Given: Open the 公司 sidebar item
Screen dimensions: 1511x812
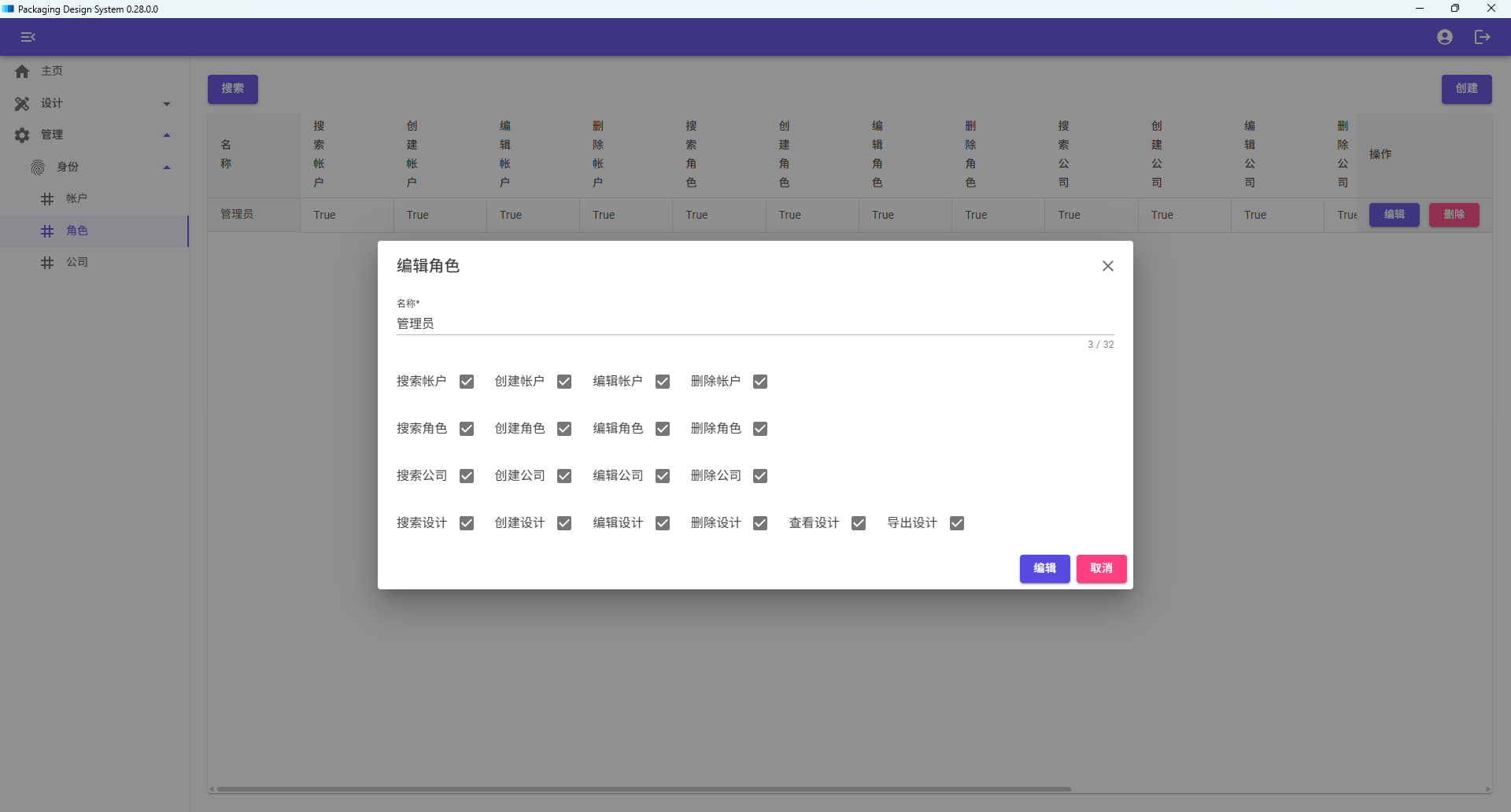Looking at the screenshot, I should tap(94, 263).
